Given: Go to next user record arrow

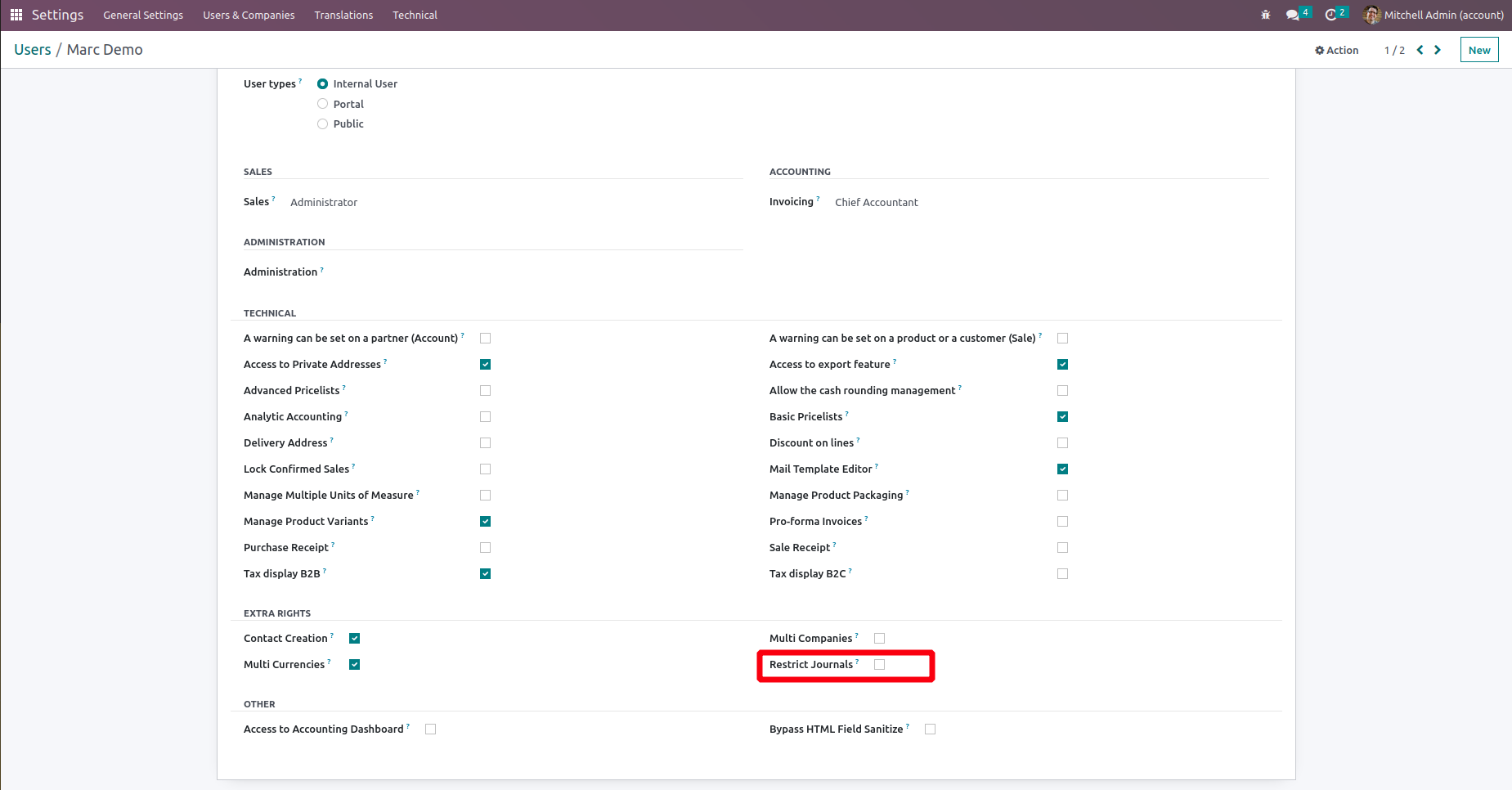Looking at the screenshot, I should [1438, 50].
